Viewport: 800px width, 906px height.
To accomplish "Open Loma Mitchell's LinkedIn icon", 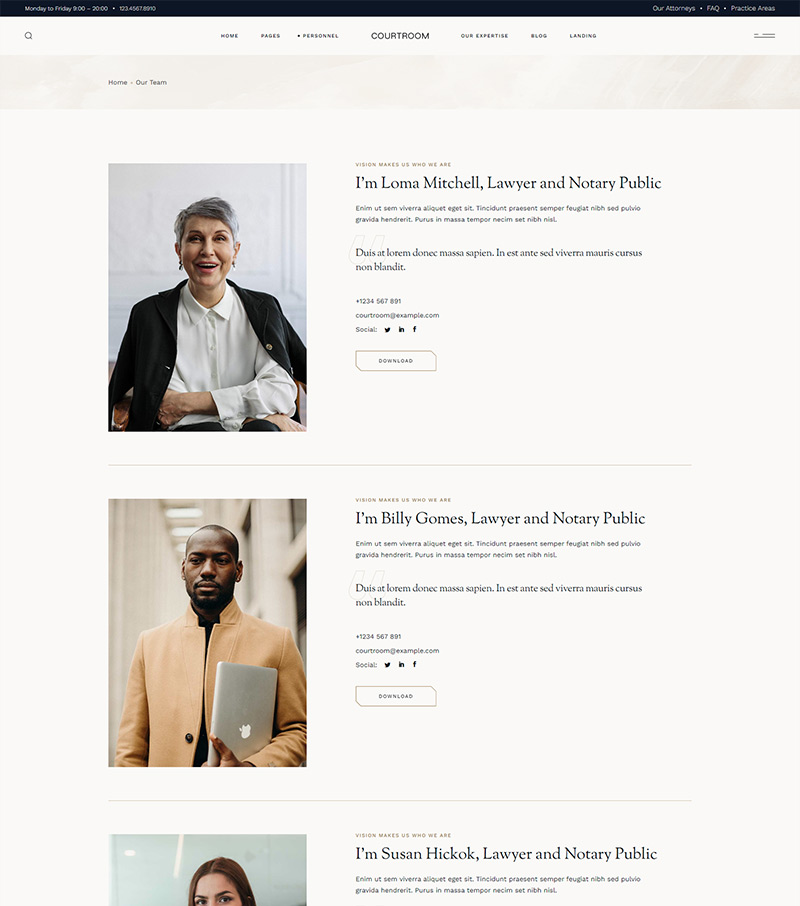I will (401, 329).
